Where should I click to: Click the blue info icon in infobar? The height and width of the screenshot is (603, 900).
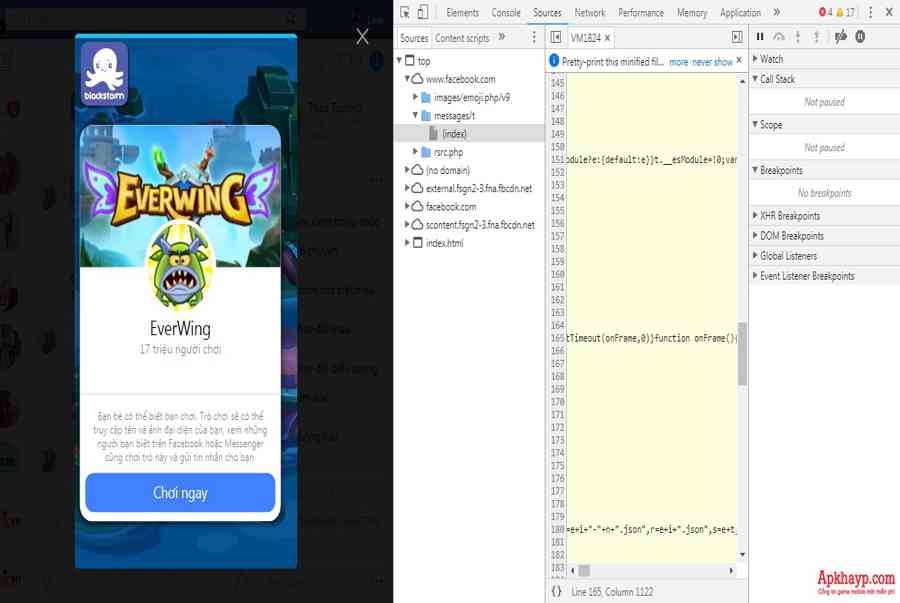pos(554,61)
